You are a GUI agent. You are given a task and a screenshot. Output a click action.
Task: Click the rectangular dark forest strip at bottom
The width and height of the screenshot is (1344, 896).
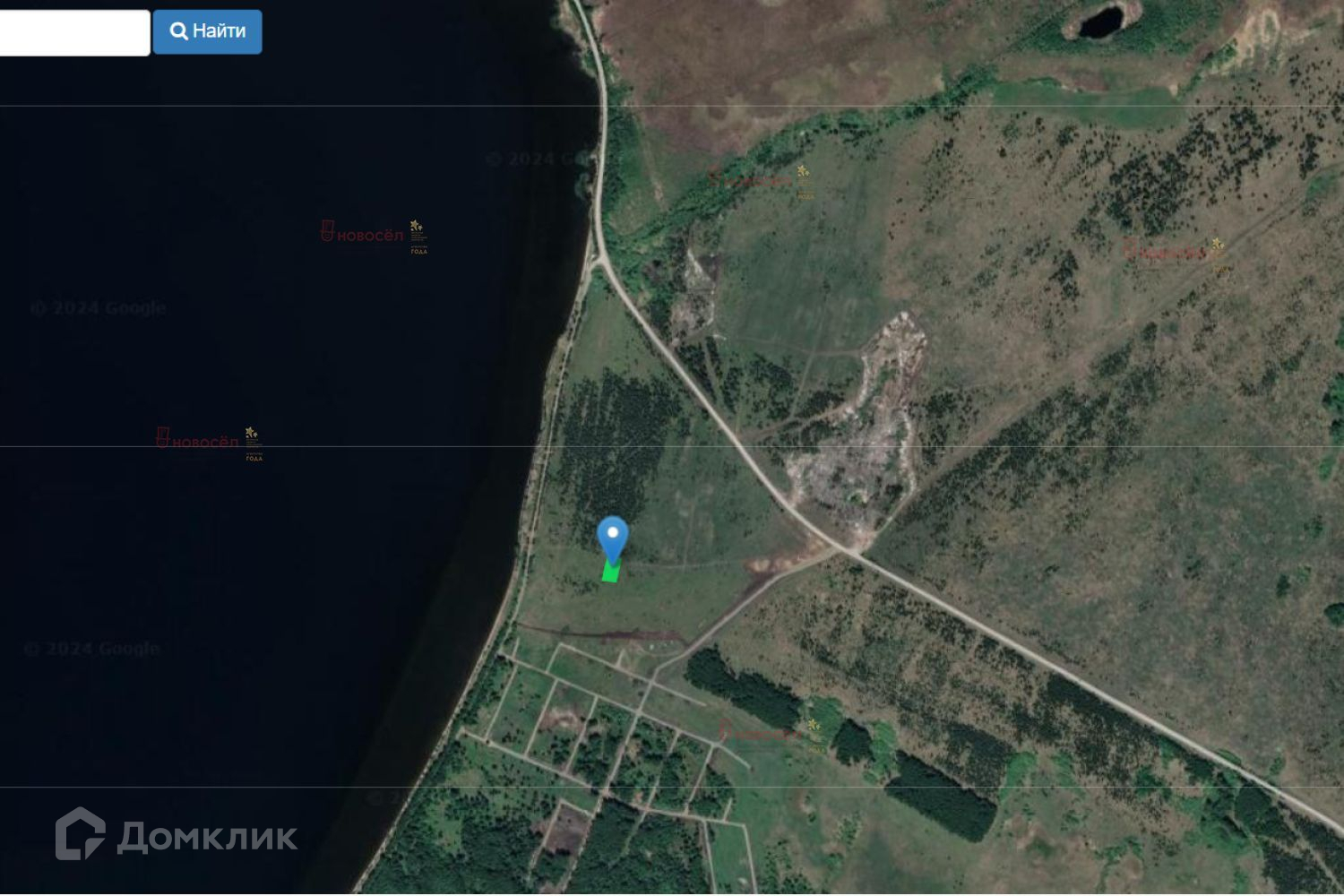(x=941, y=796)
